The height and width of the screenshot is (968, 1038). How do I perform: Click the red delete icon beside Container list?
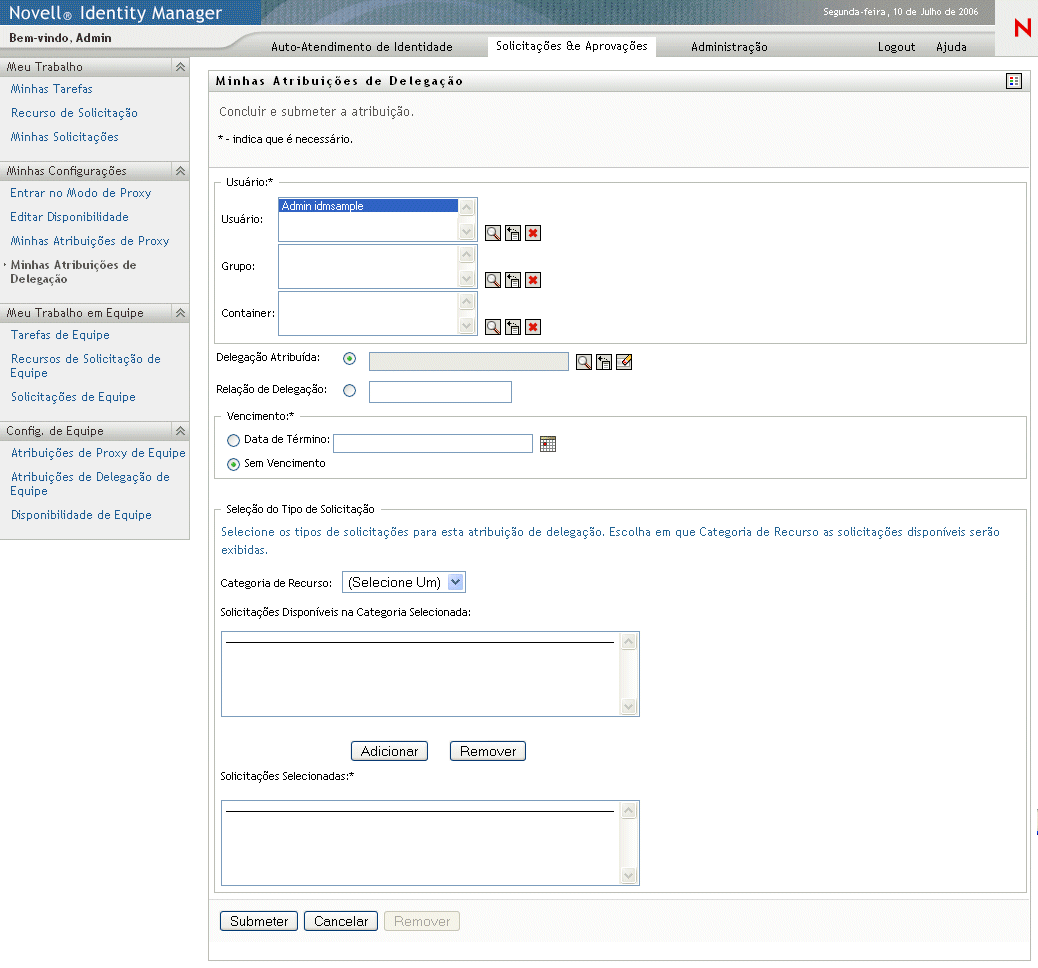click(x=533, y=327)
